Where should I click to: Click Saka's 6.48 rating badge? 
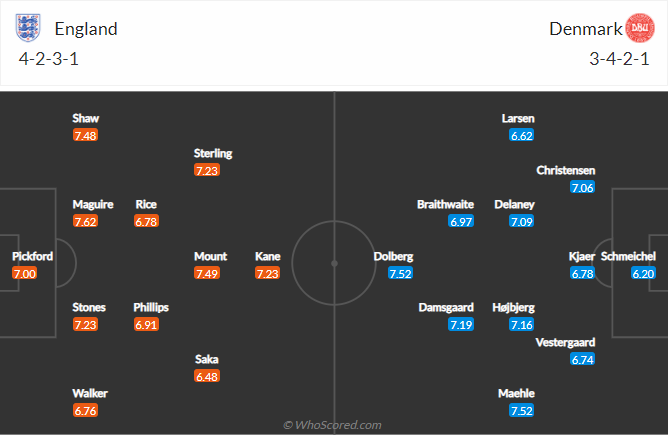point(206,376)
